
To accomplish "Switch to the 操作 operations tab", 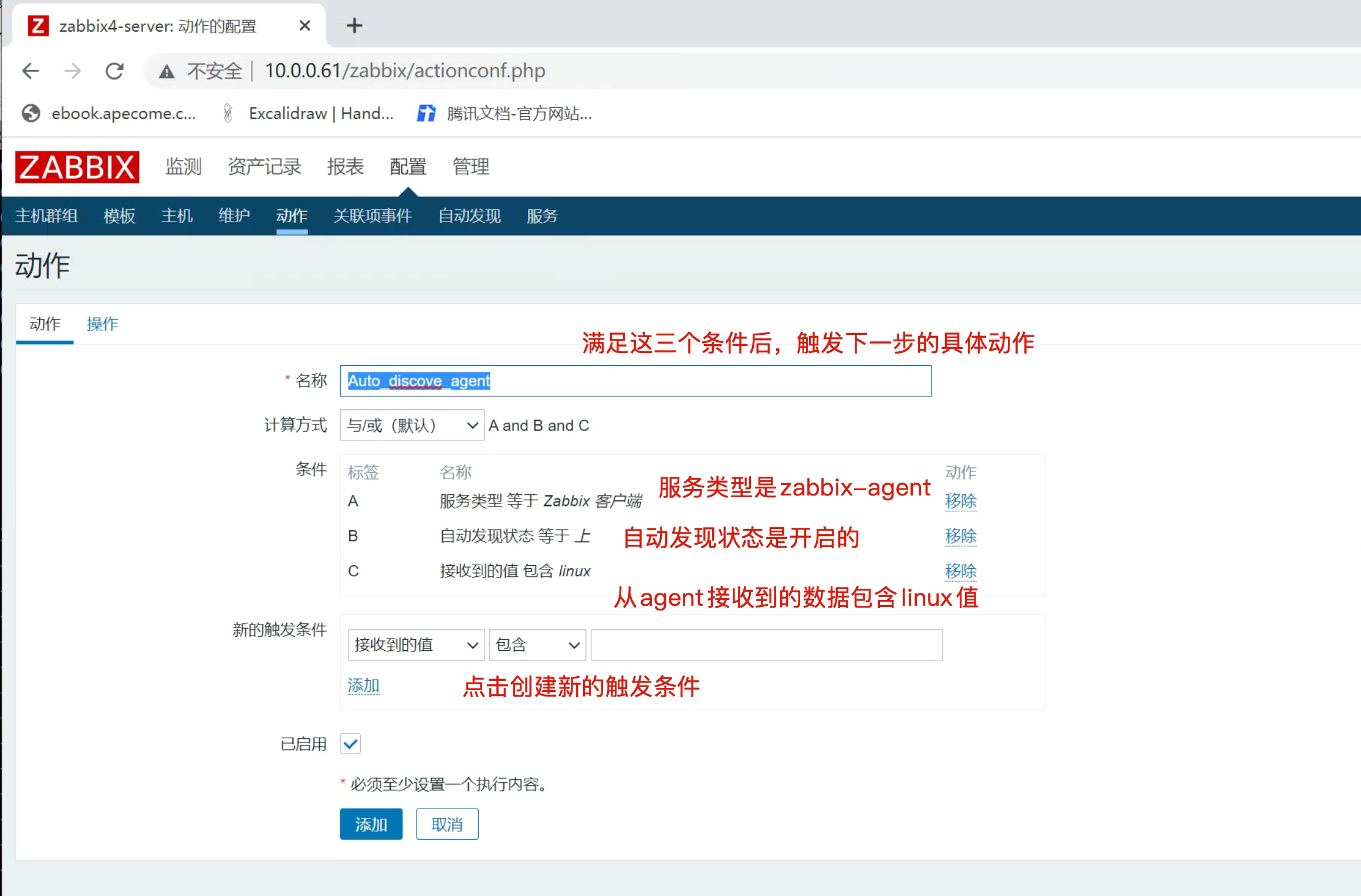I will click(x=103, y=324).
